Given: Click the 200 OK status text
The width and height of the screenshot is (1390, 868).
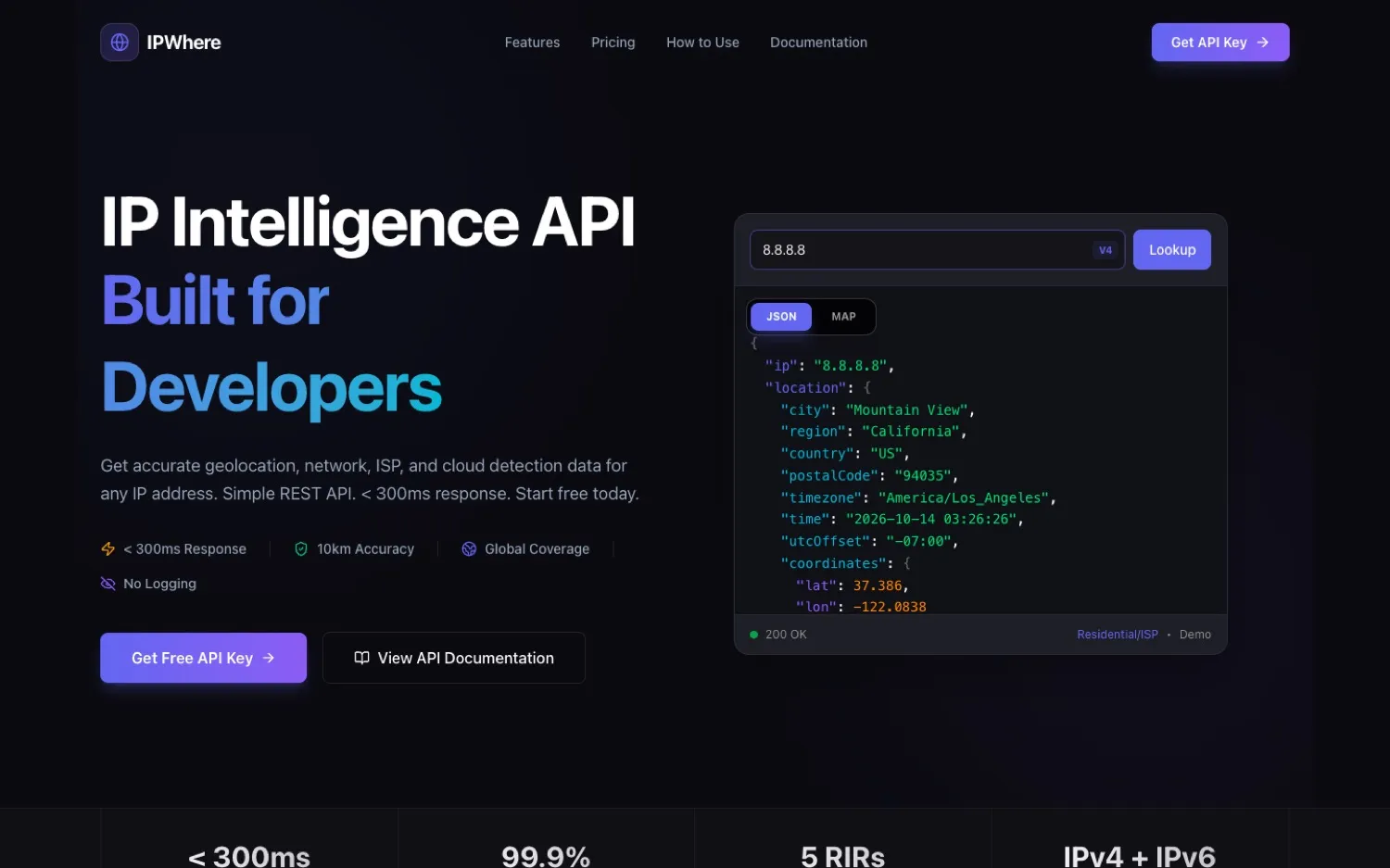Looking at the screenshot, I should click(786, 635).
